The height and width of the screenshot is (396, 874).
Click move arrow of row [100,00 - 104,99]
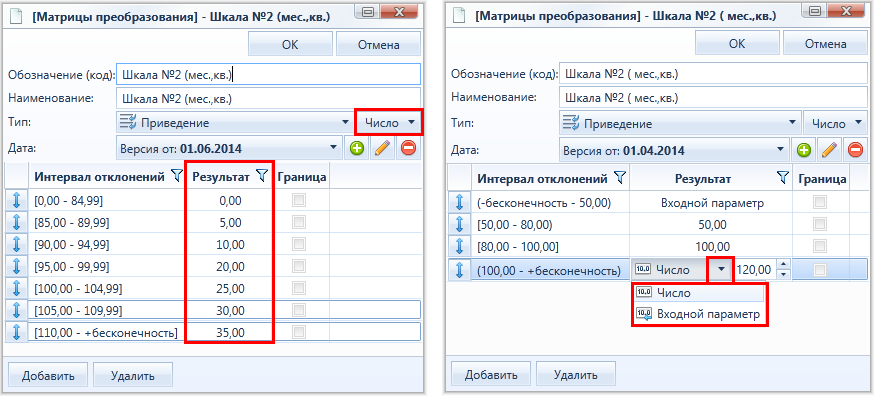(16, 288)
